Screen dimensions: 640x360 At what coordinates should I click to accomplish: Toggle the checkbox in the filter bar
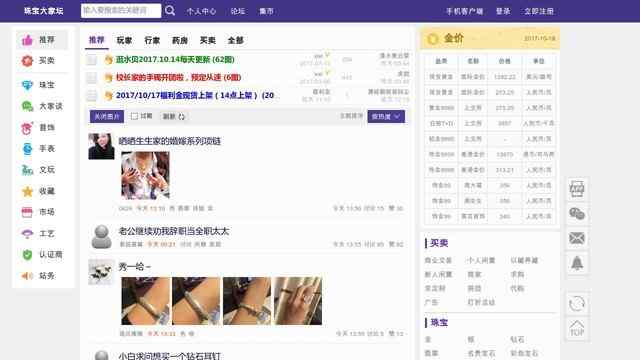coord(134,116)
